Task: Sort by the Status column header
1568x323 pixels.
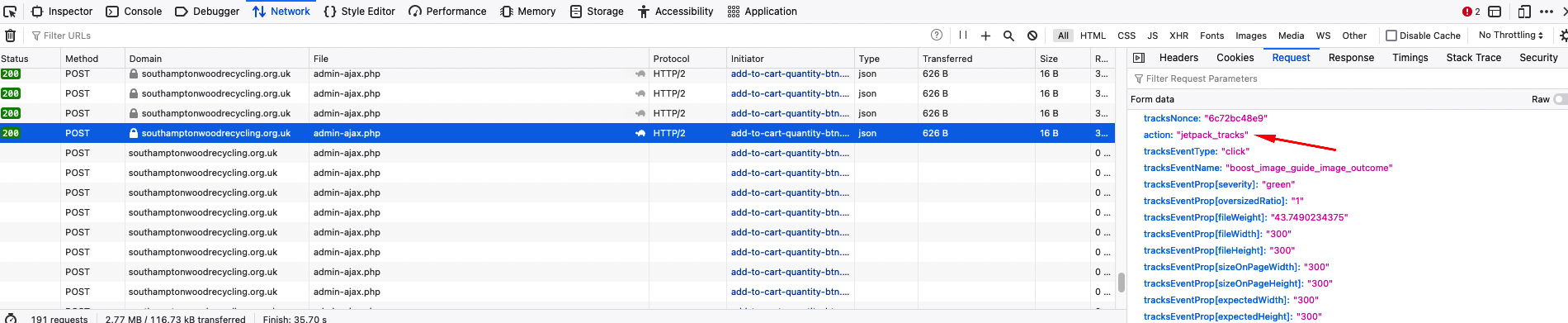Action: (x=30, y=59)
